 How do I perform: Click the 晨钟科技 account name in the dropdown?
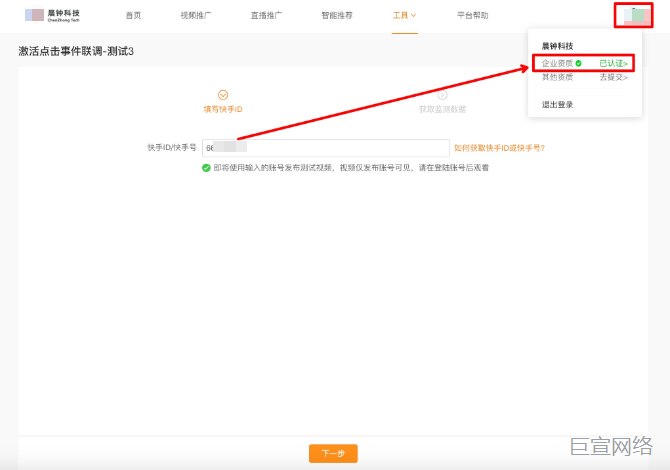pyautogui.click(x=557, y=46)
